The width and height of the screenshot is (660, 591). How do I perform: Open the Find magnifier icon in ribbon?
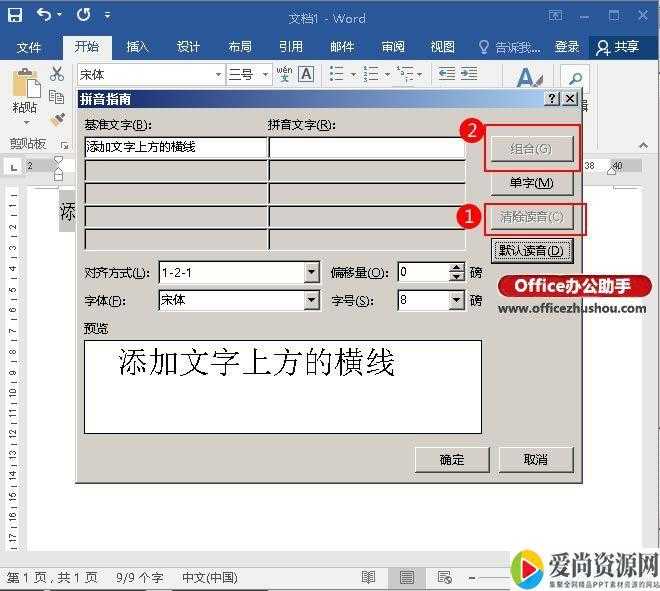pyautogui.click(x=575, y=77)
